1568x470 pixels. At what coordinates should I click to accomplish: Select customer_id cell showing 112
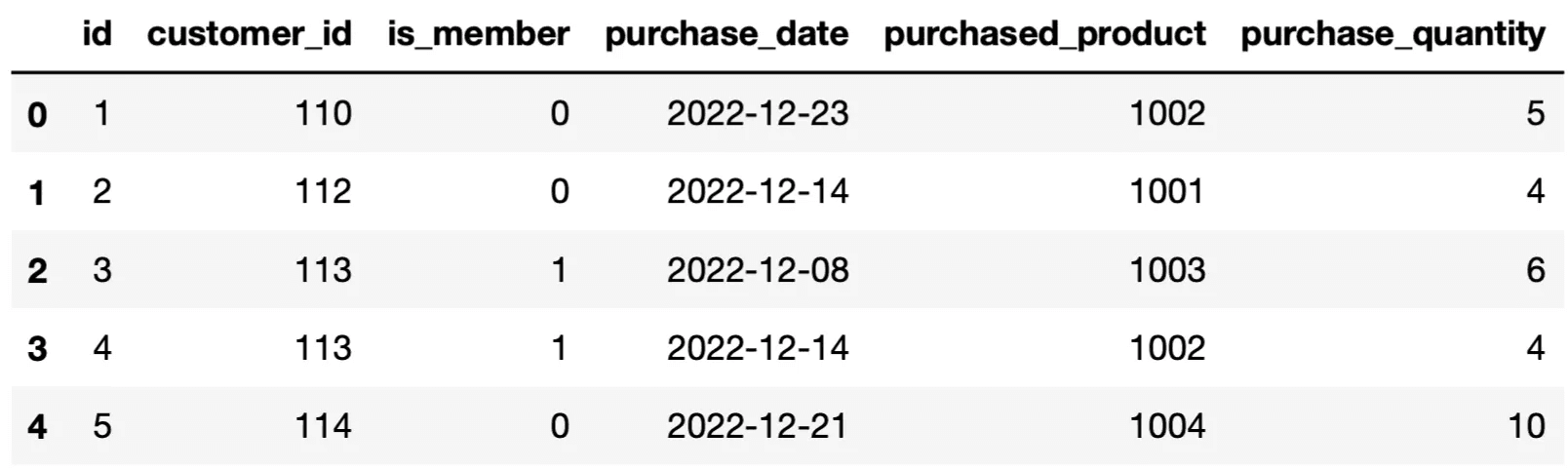(323, 191)
